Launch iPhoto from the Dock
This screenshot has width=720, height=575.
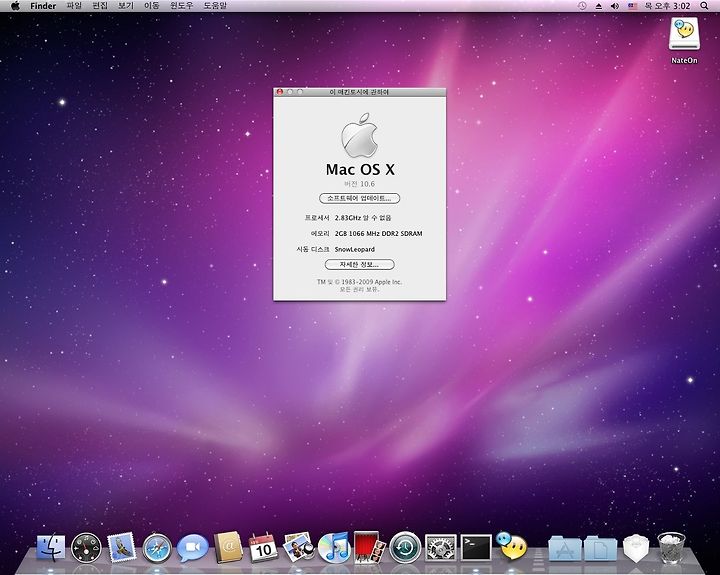299,547
